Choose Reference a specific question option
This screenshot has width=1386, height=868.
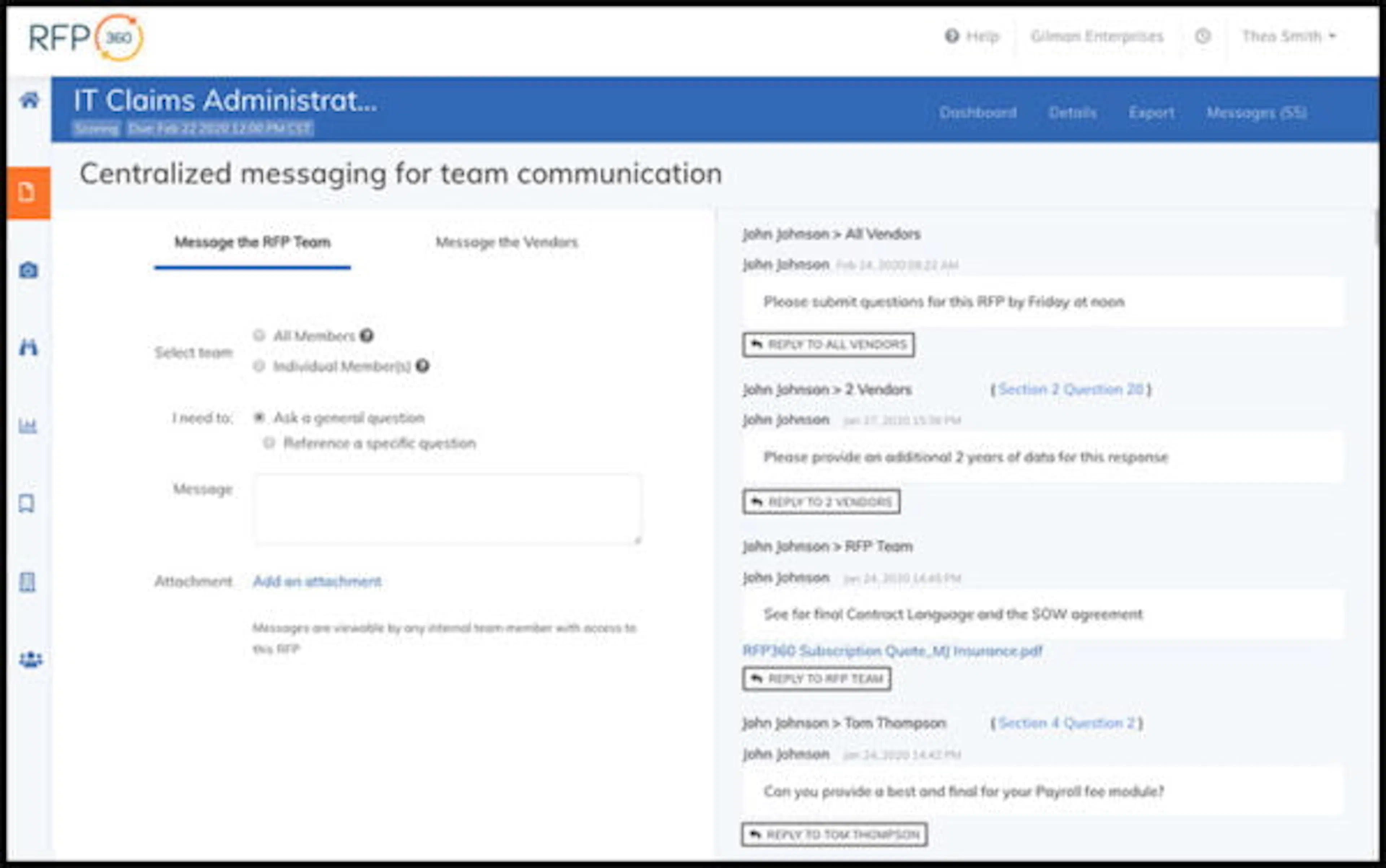coord(269,443)
